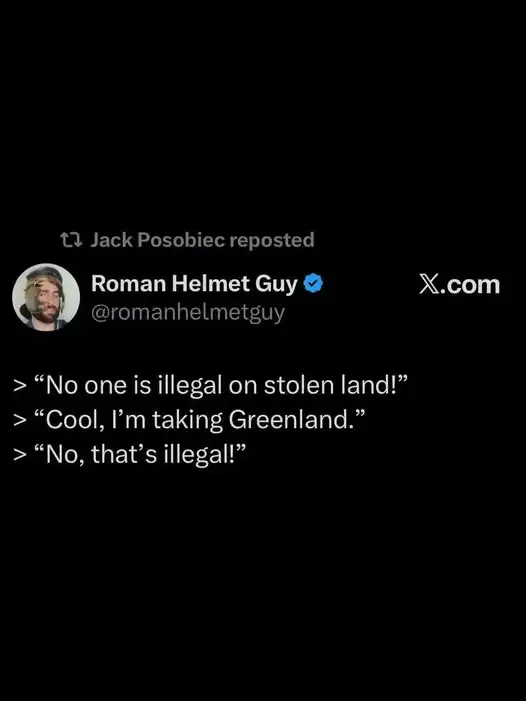Click the Jack Posobiec name in repost line
Viewport: 526px width, 701px height.
158,240
